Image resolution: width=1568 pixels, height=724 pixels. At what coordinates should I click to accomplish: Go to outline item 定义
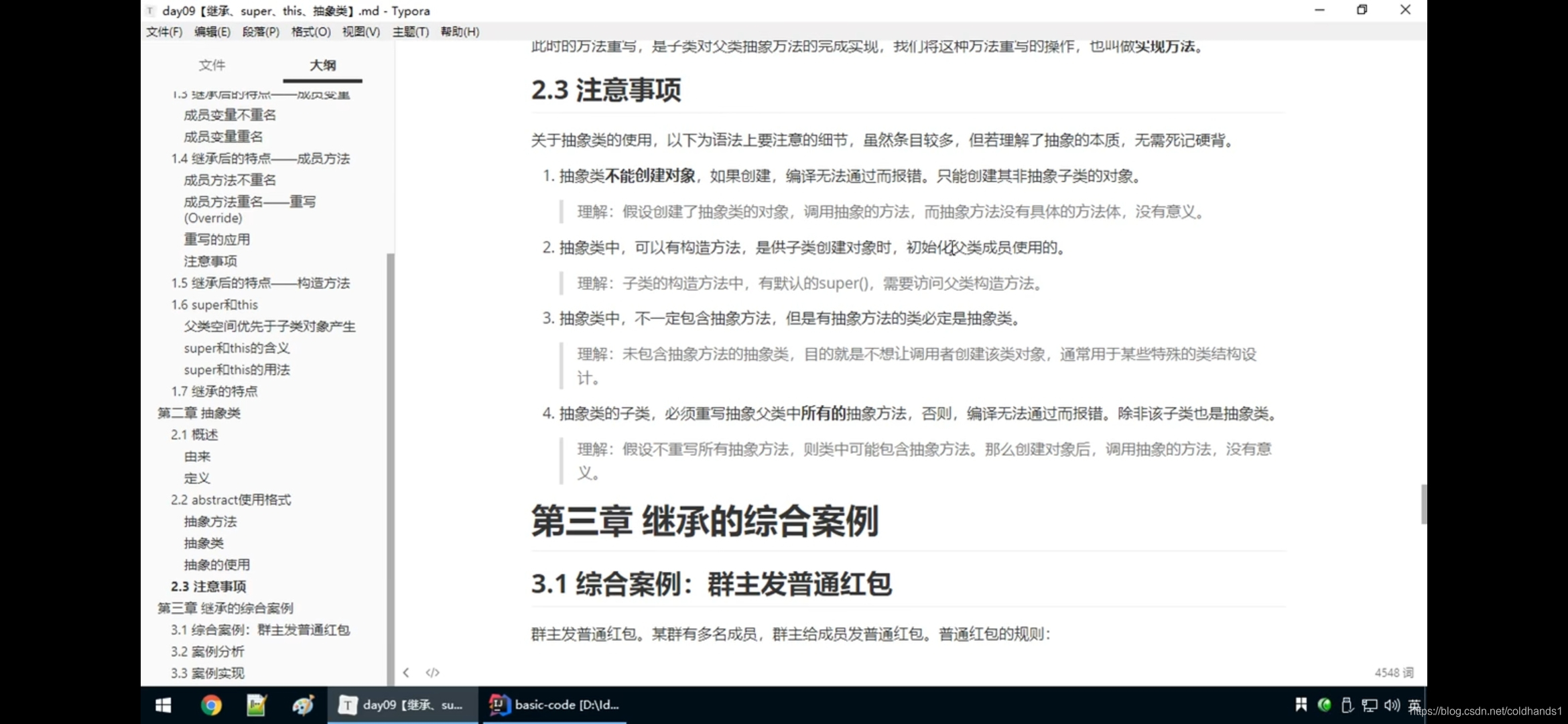click(197, 478)
